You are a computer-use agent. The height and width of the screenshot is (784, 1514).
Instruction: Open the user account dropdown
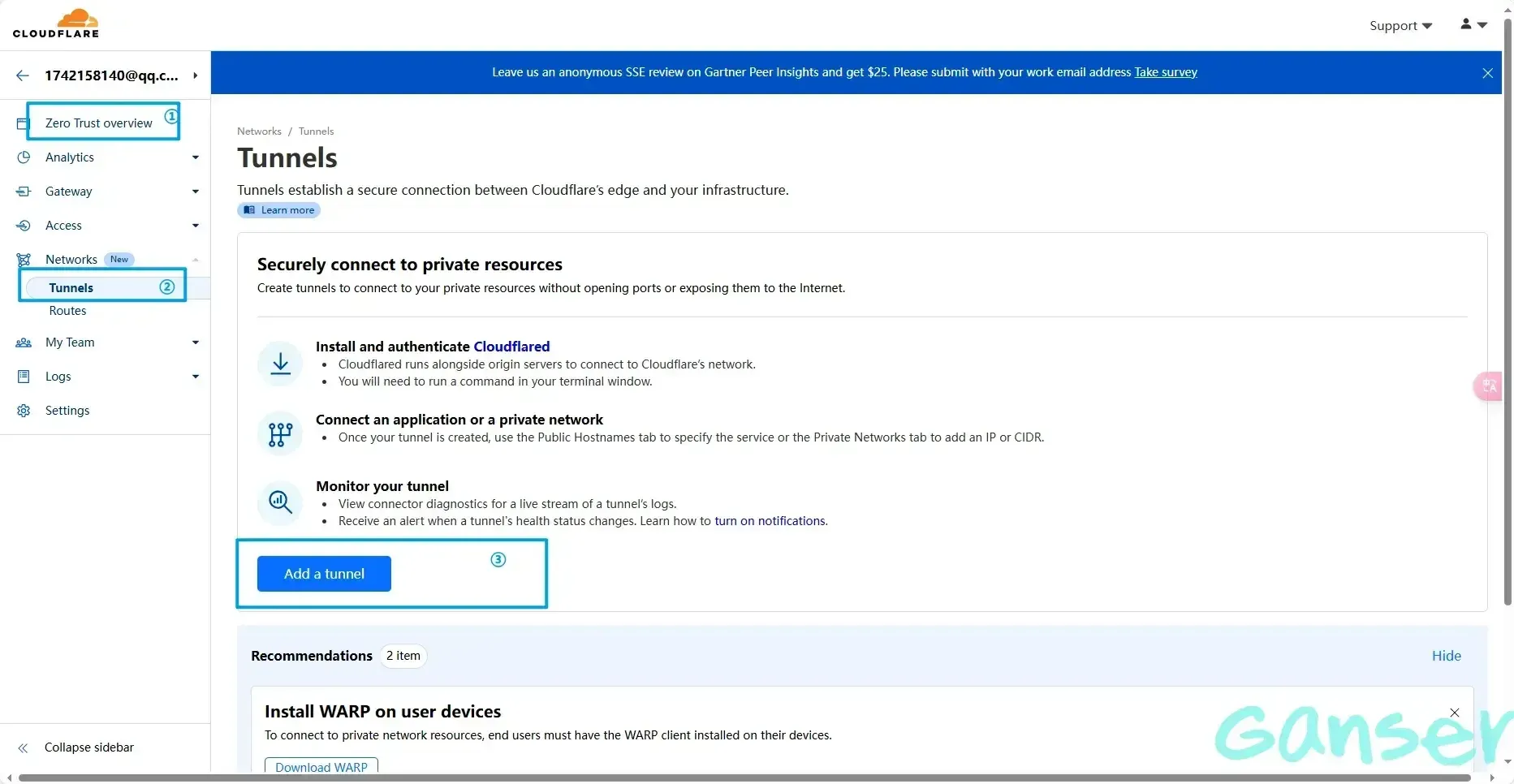[1473, 25]
